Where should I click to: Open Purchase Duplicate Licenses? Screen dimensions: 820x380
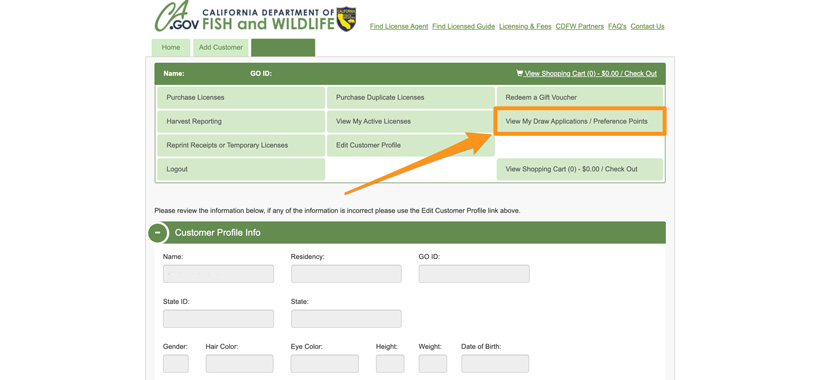(411, 98)
